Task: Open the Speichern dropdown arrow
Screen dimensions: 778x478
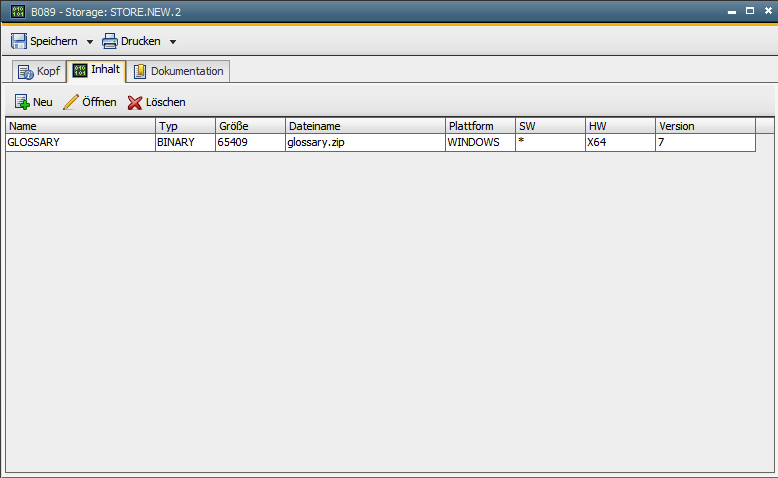Action: pyautogui.click(x=90, y=42)
